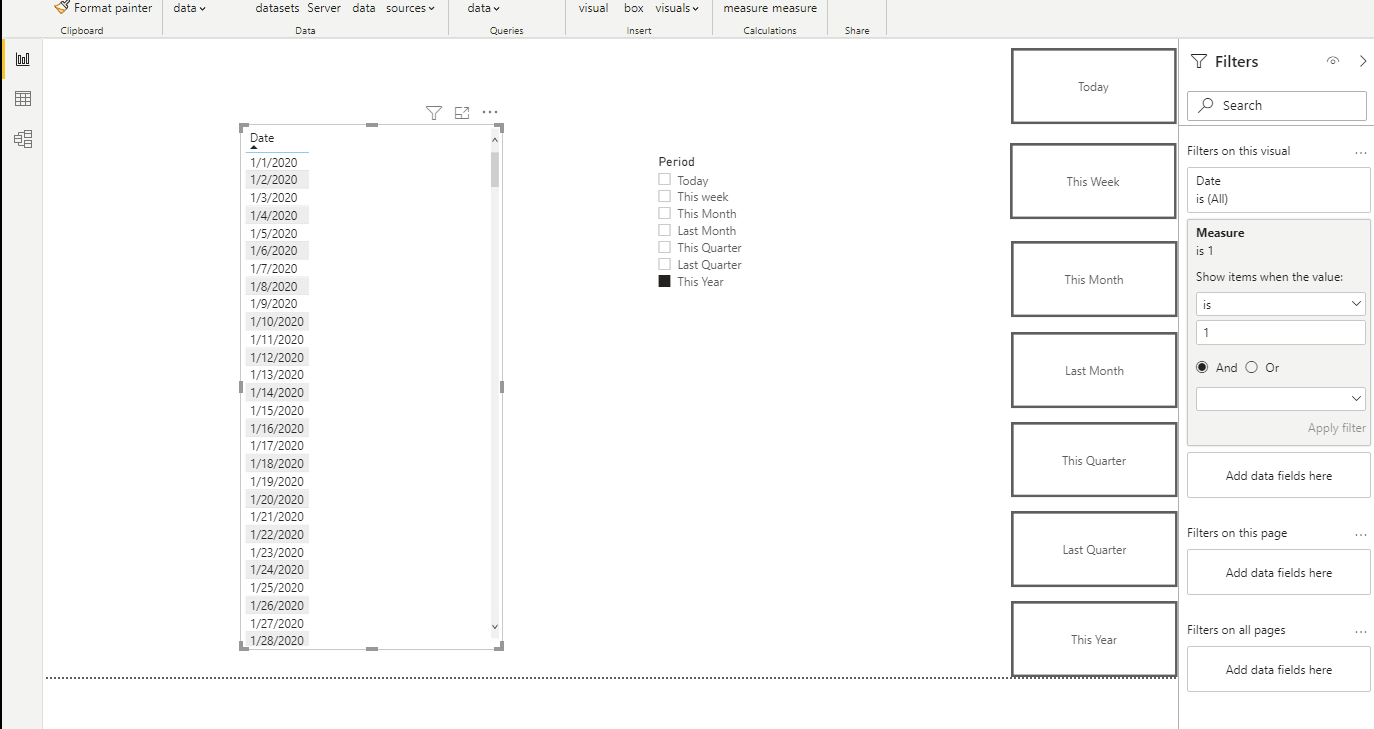Hide the Filters pane using eye icon

tap(1332, 61)
